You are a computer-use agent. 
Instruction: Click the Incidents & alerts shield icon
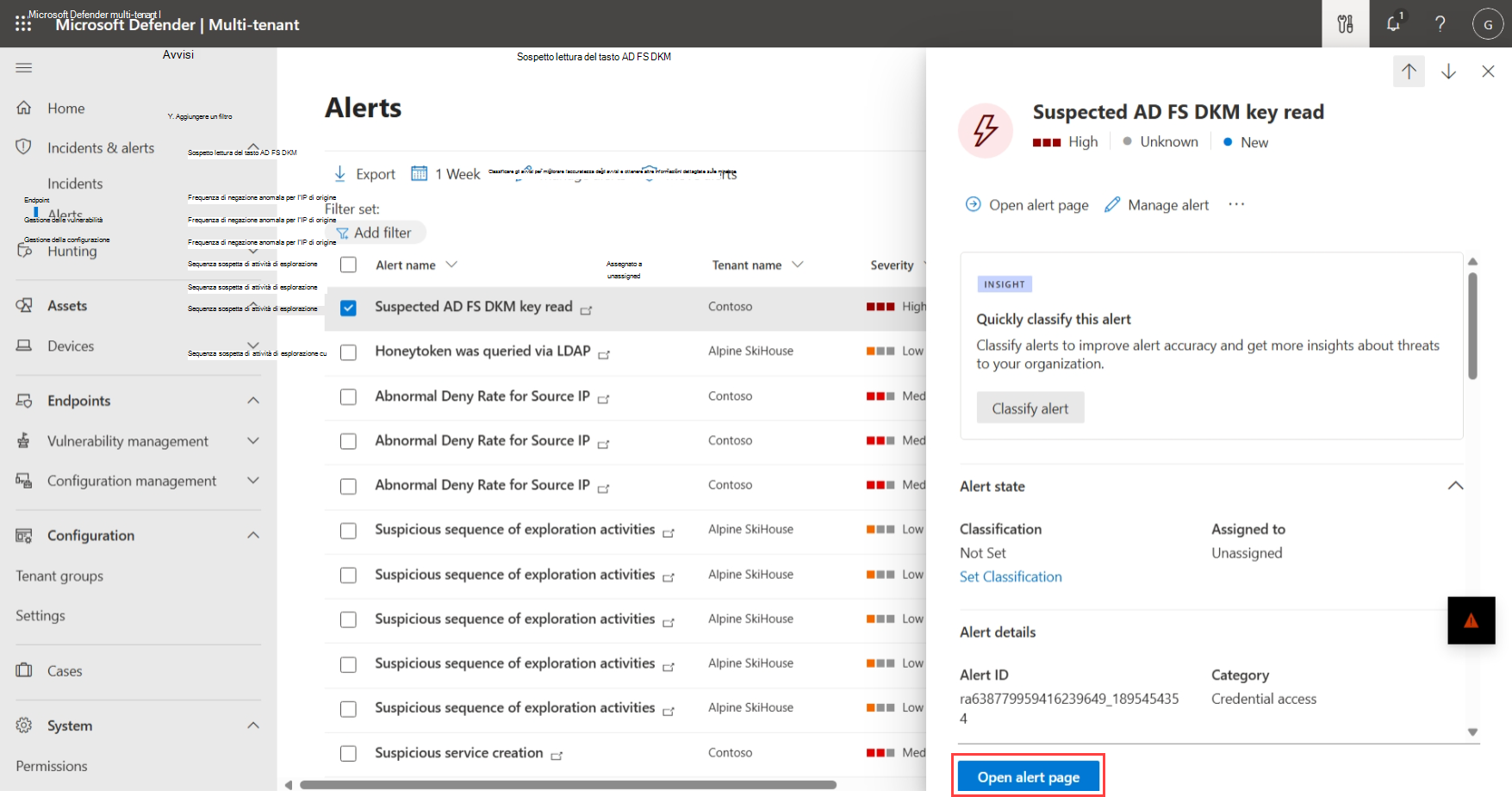pyautogui.click(x=24, y=147)
